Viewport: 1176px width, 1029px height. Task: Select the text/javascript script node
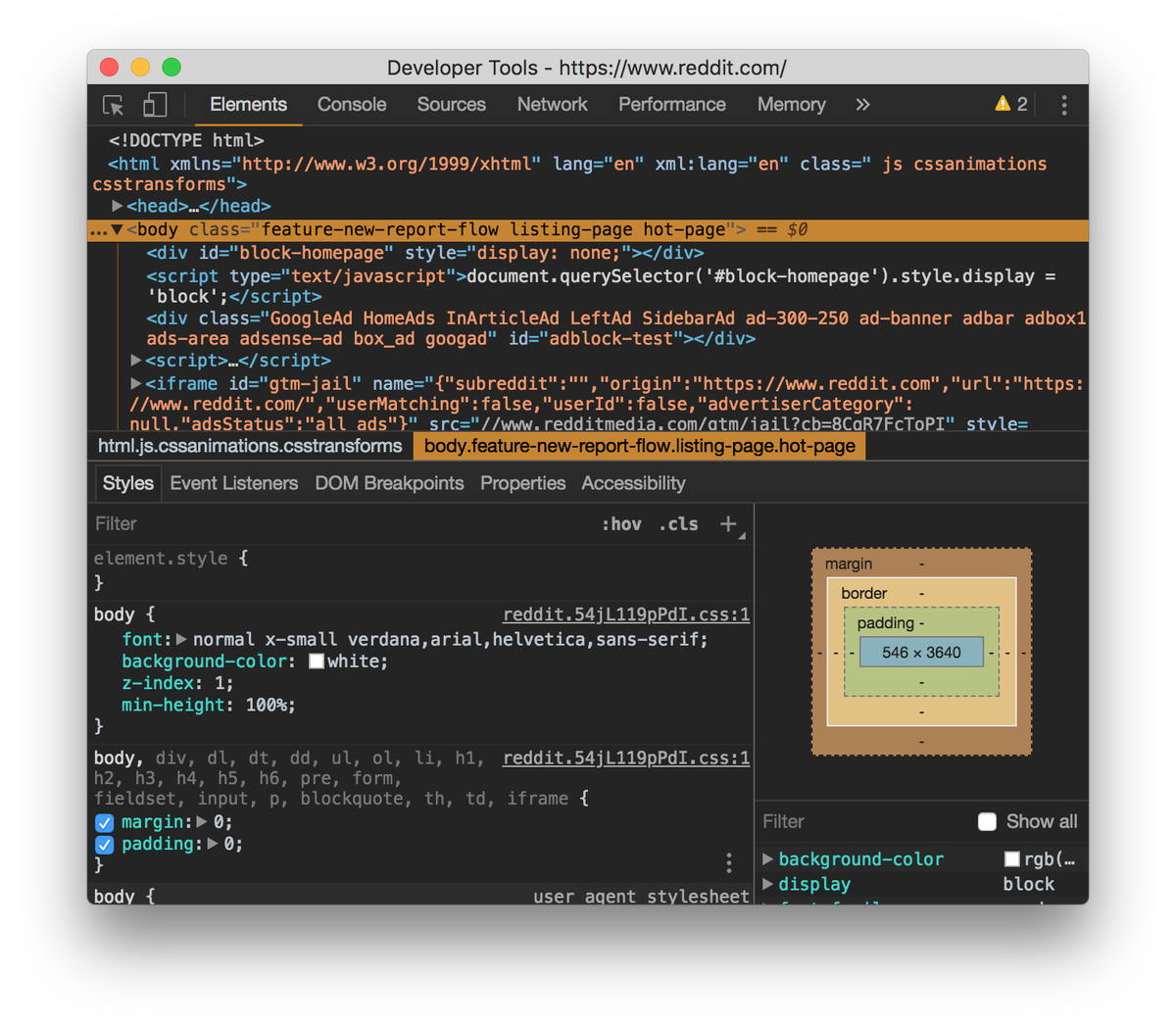coord(601,286)
